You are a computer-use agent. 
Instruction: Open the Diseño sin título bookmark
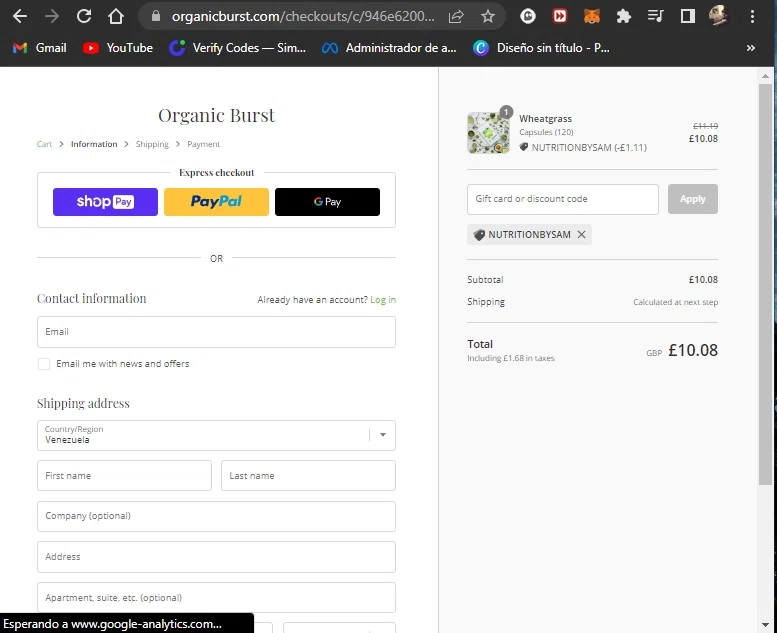541,48
